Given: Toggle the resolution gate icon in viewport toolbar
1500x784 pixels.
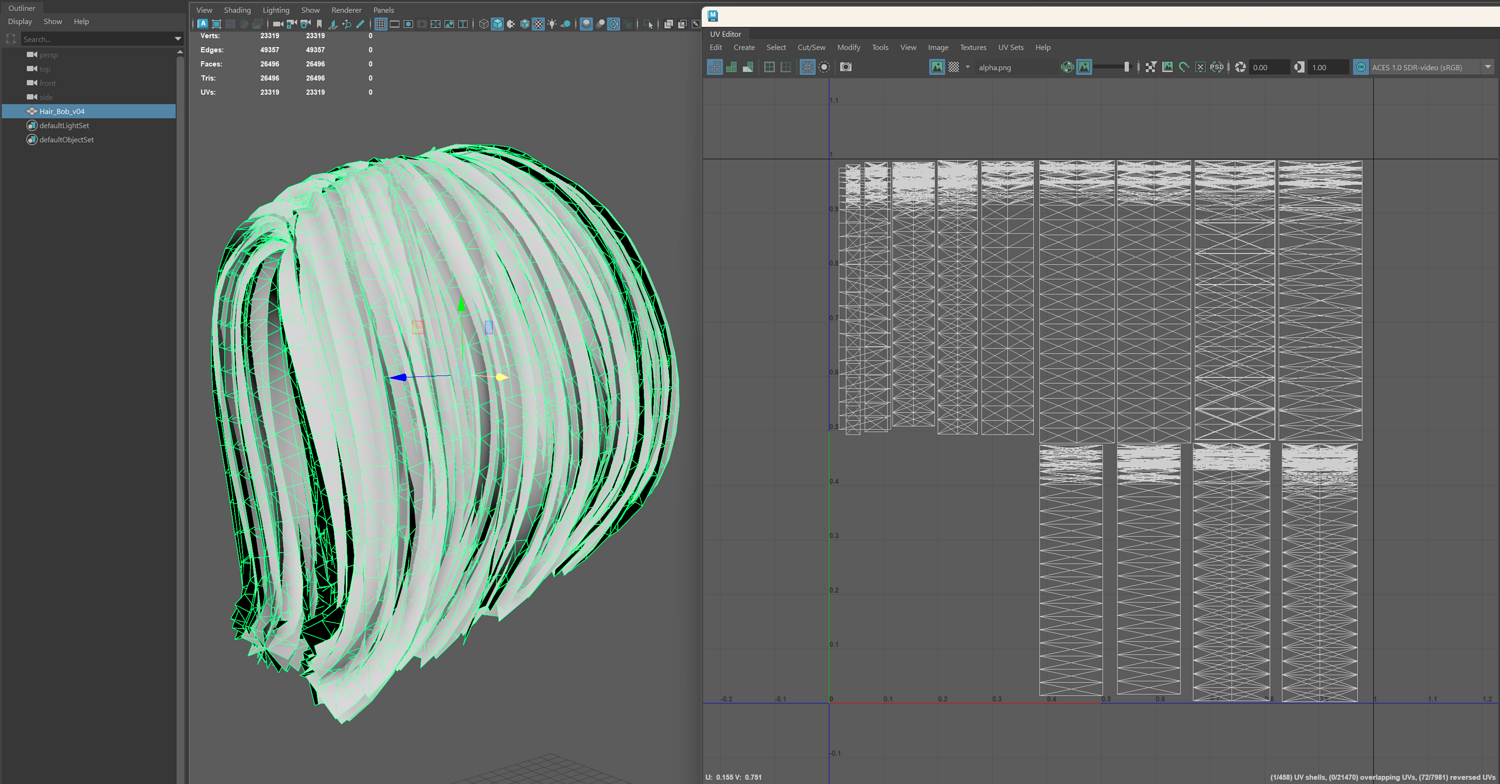Looking at the screenshot, I should coord(409,24).
